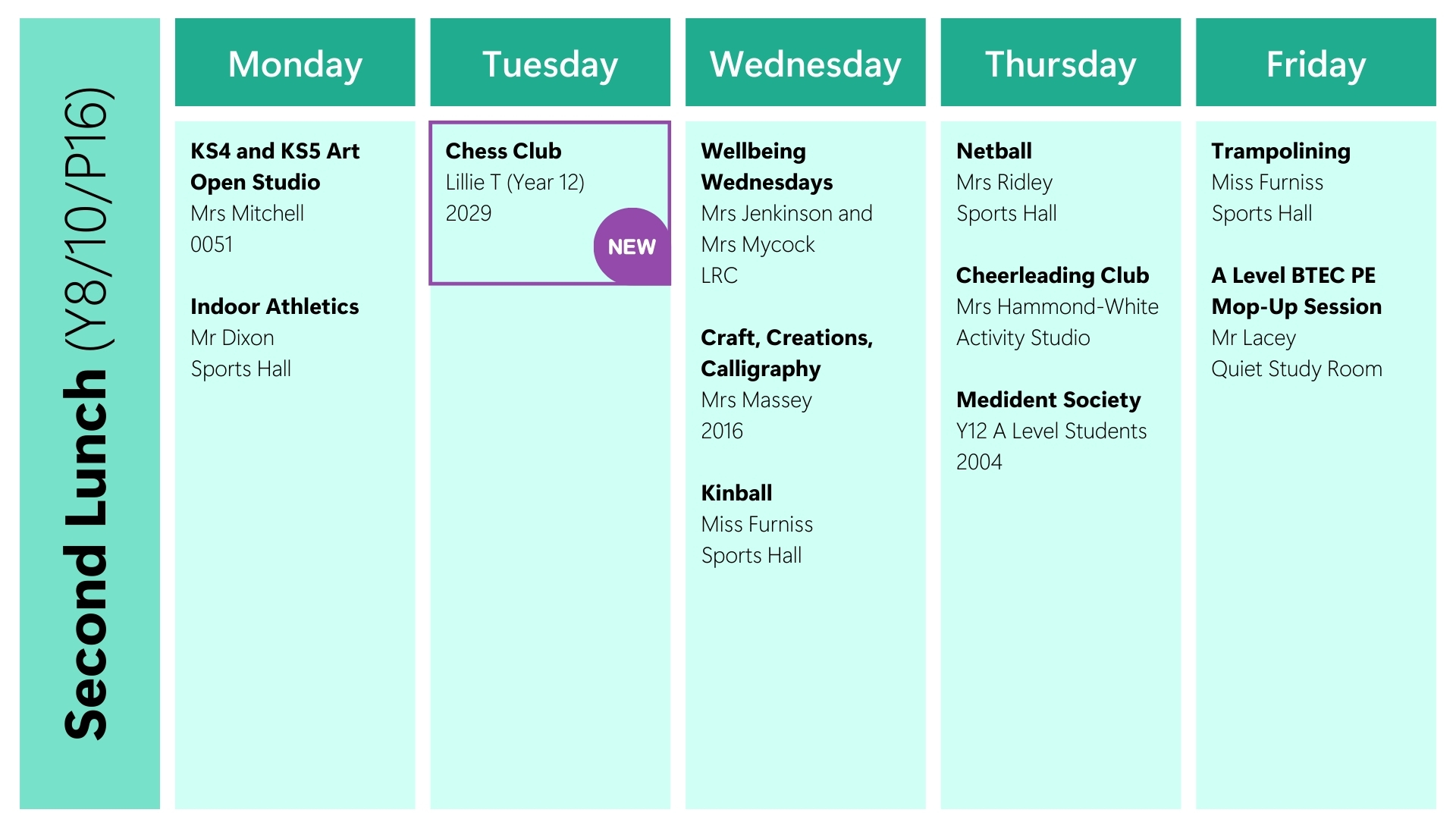The image size is (1456, 819).
Task: Click KS4 and KS5 Art Open Studio
Action: 275,166
